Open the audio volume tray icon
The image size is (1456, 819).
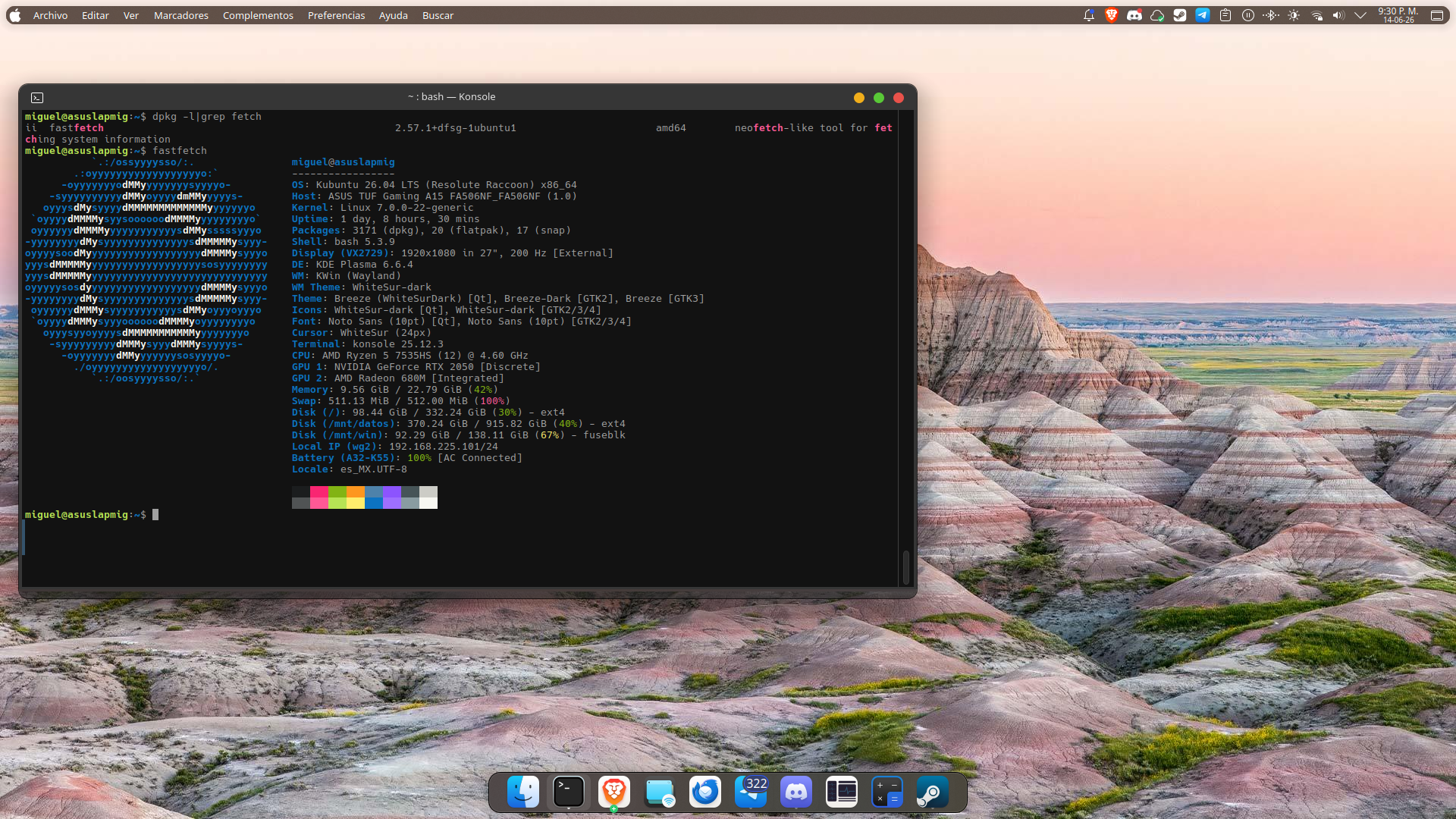(x=1338, y=15)
